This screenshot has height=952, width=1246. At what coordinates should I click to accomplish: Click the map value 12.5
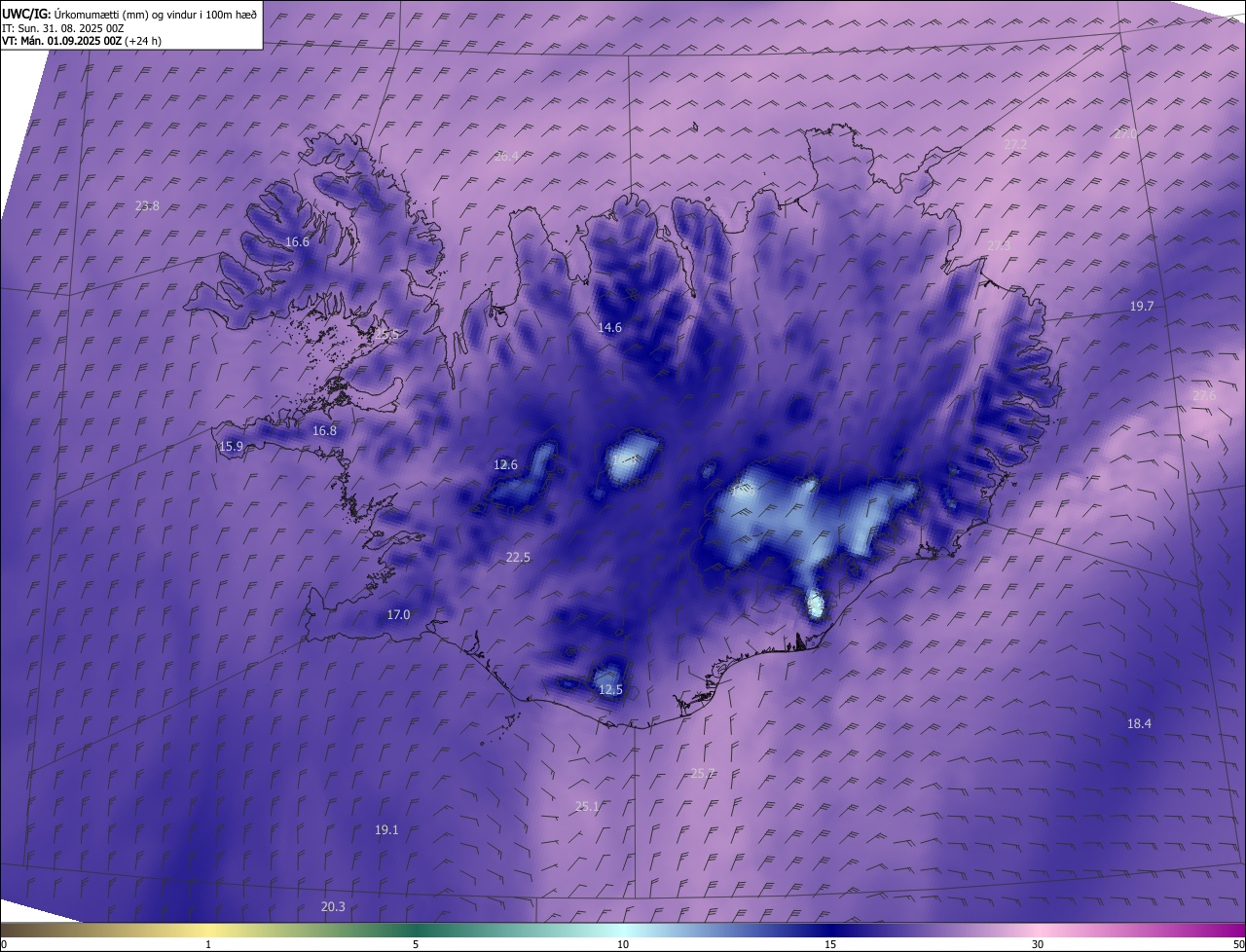click(x=610, y=689)
